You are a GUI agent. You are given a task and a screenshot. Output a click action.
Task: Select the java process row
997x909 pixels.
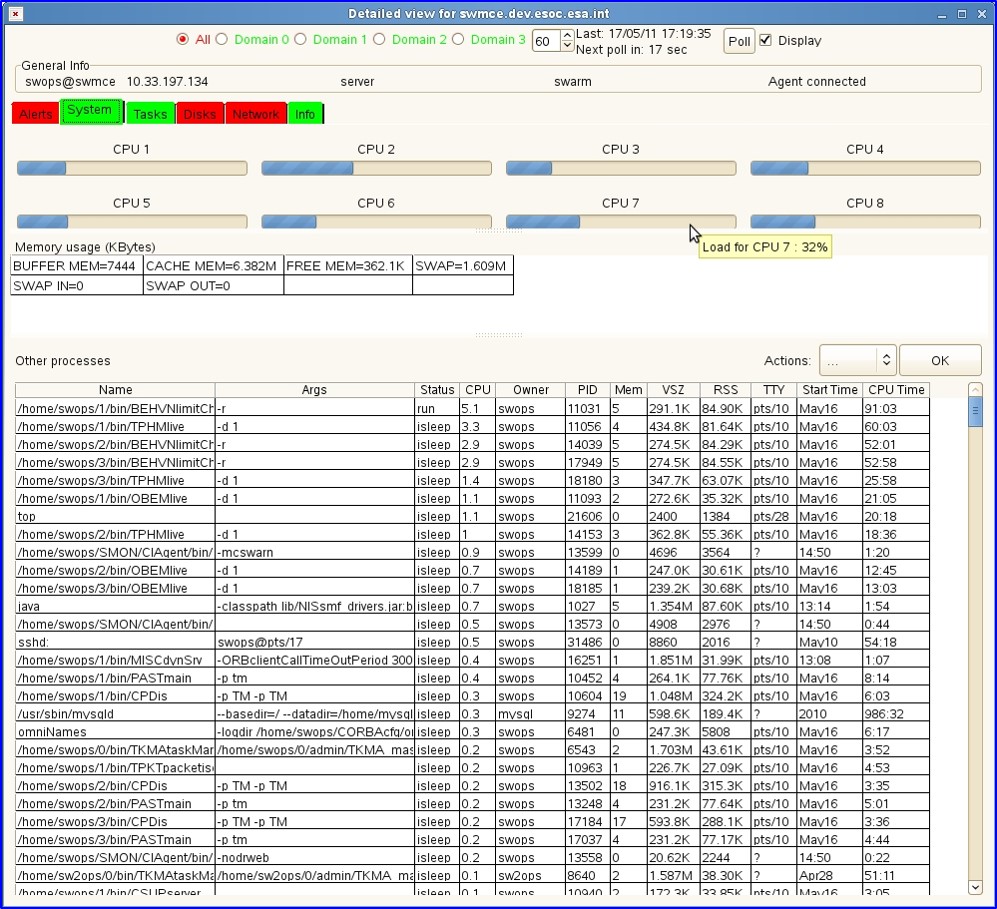point(472,606)
